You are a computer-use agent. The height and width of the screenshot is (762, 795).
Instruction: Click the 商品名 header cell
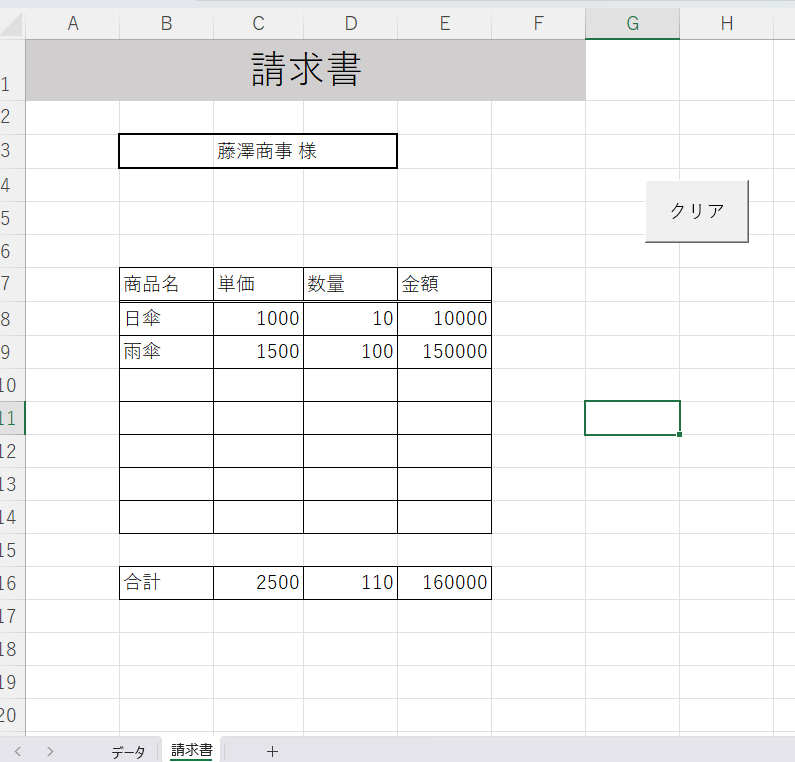tap(166, 284)
